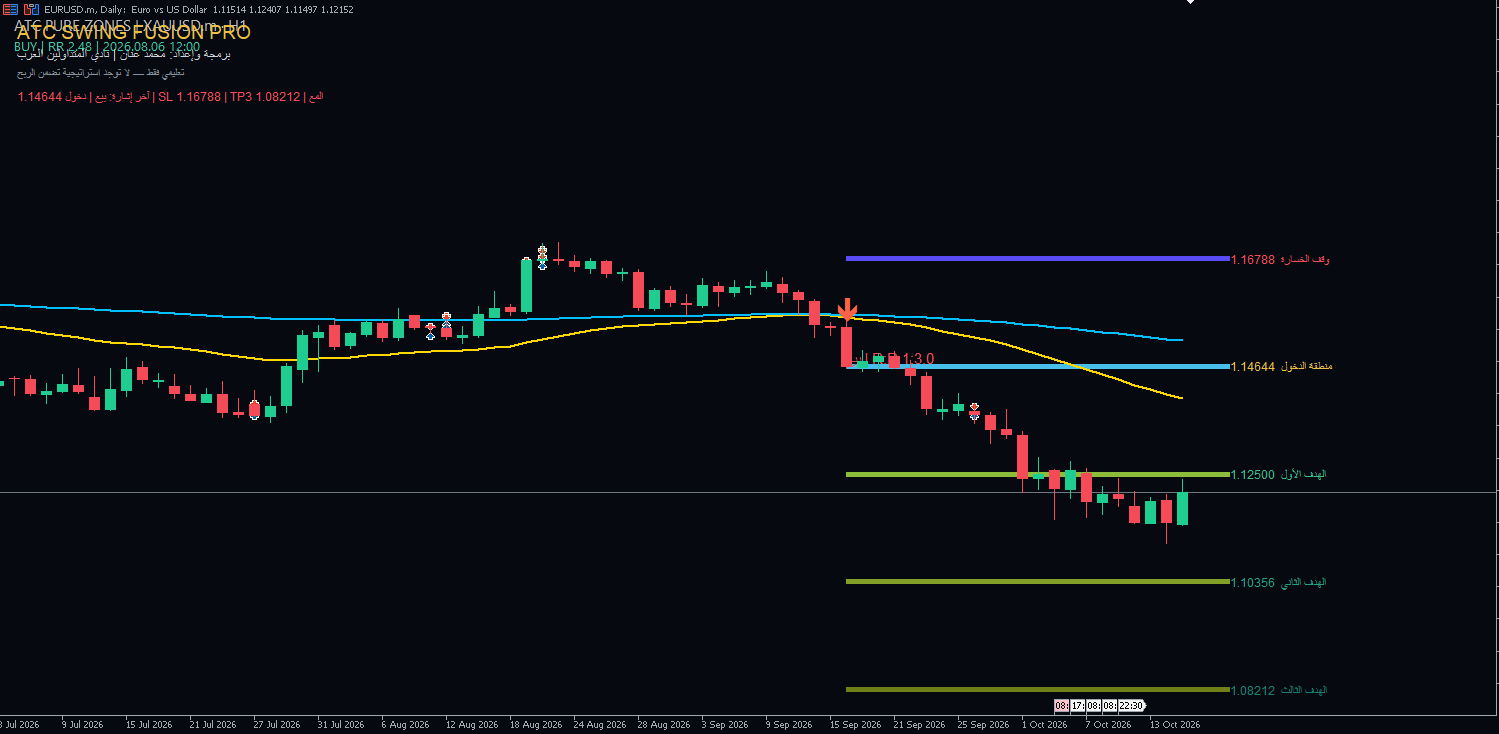The image size is (1499, 734).
Task: Click the chart trade-panel icon beside EURUSD.m
Action: [32, 9]
